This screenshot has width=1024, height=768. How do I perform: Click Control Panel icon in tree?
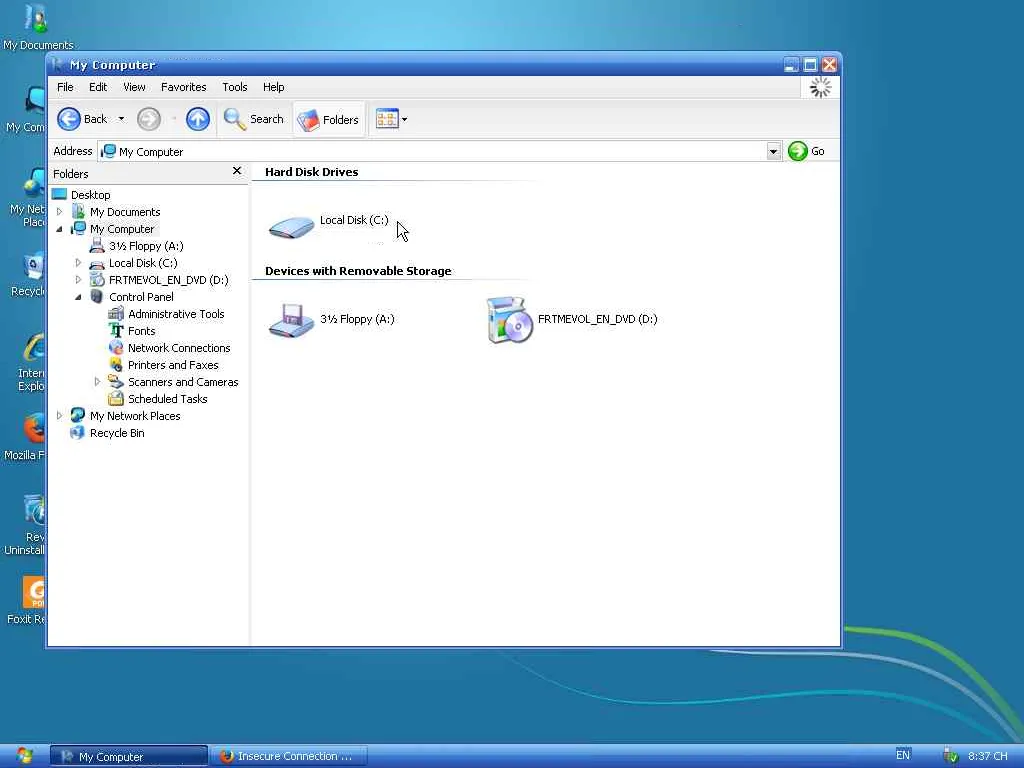pyautogui.click(x=97, y=296)
